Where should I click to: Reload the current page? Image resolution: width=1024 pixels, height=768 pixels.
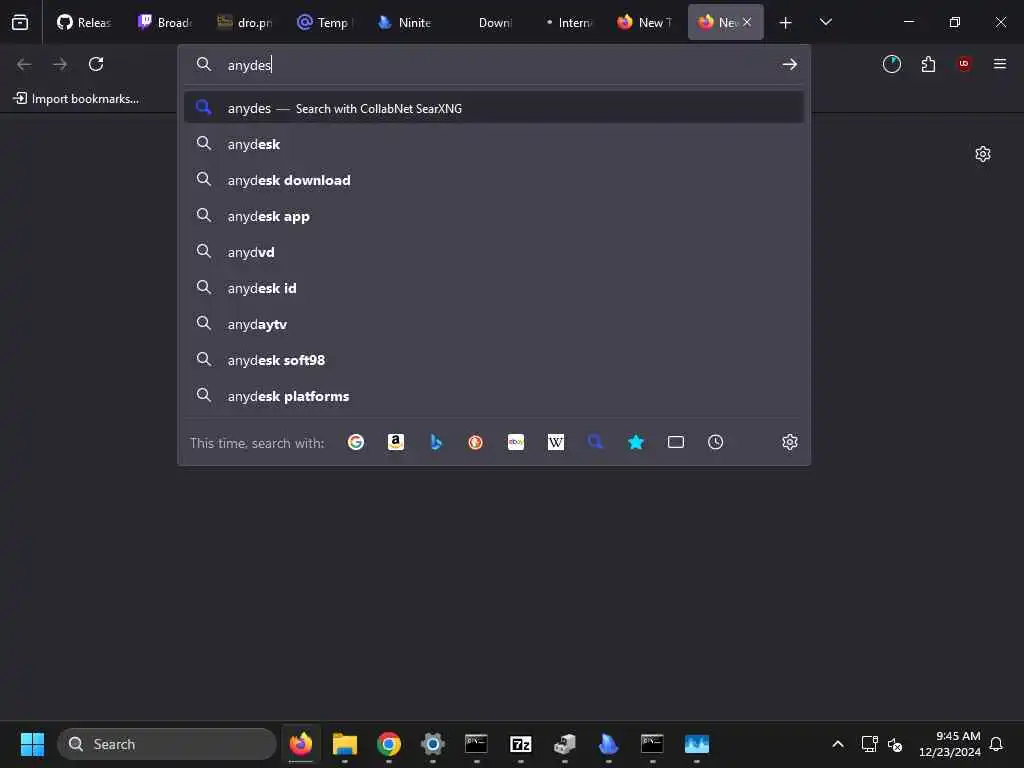pyautogui.click(x=96, y=64)
